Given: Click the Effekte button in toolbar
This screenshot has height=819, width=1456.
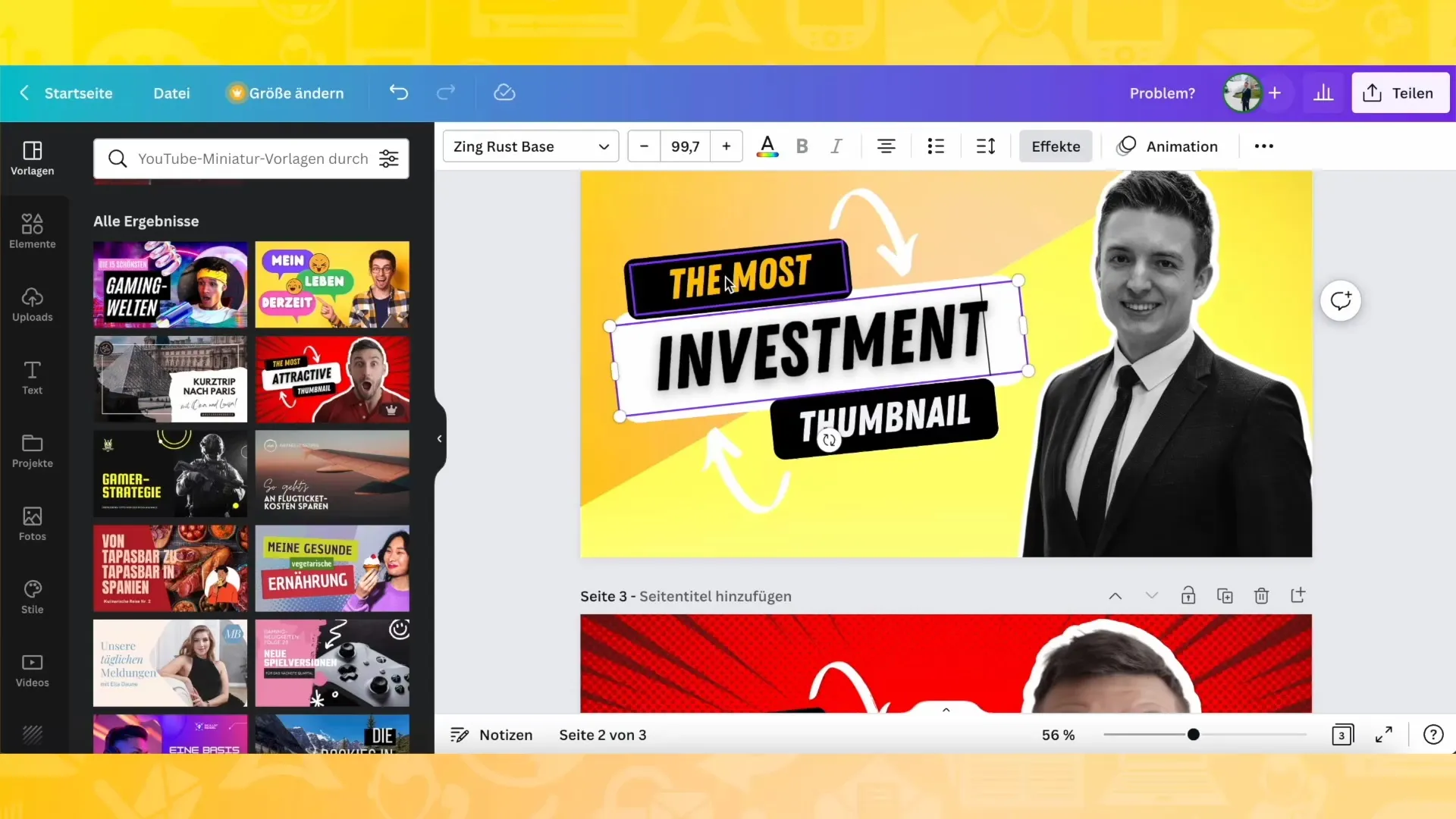Looking at the screenshot, I should pos(1056,146).
